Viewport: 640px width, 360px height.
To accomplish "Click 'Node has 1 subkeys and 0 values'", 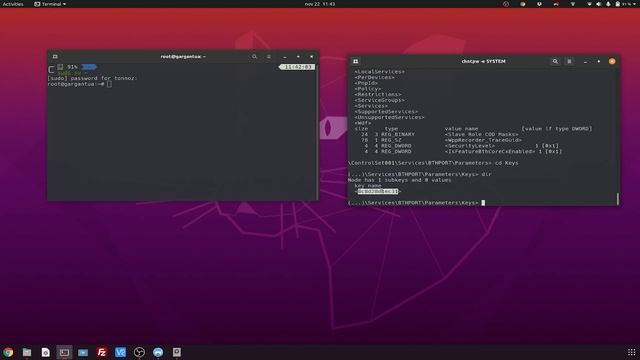I will point(400,180).
